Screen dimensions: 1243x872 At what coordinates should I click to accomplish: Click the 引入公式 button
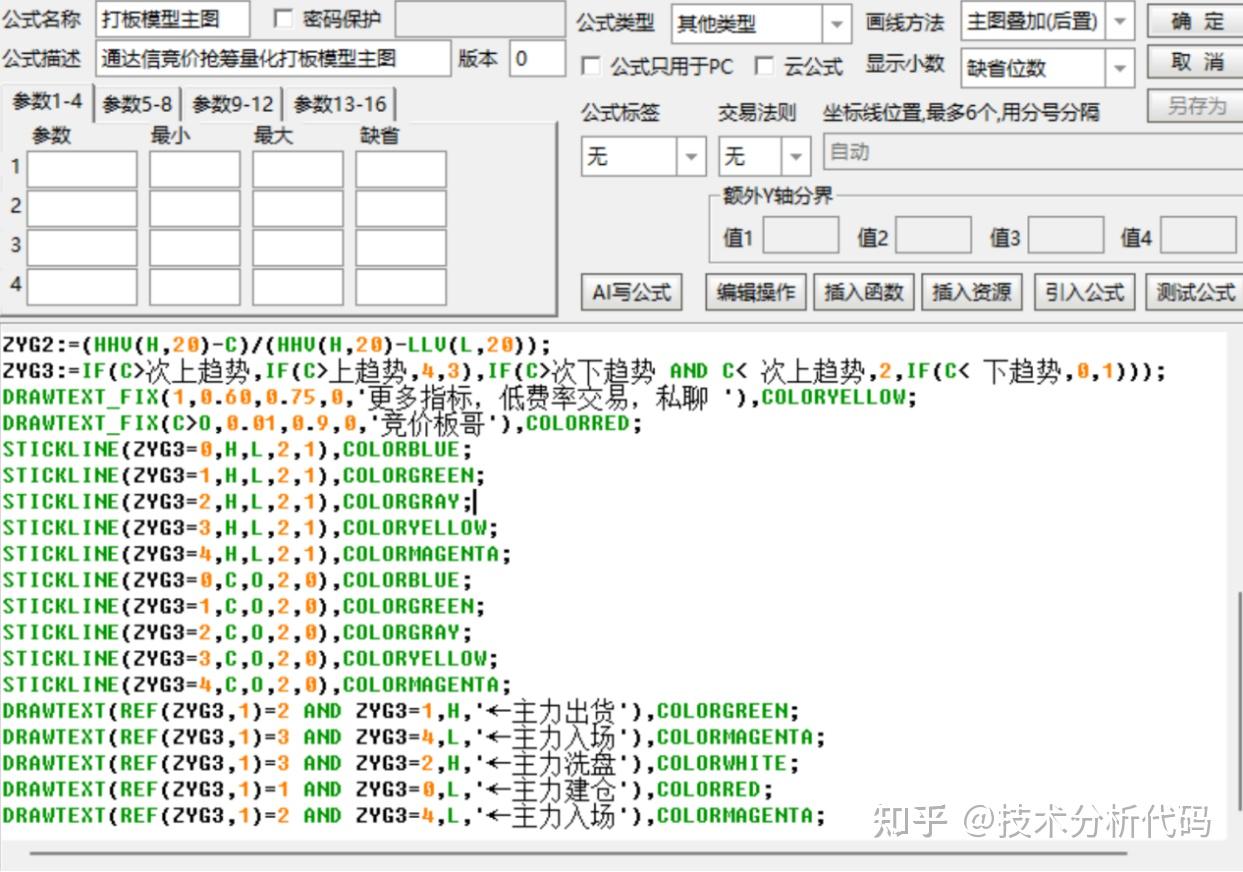(1084, 293)
